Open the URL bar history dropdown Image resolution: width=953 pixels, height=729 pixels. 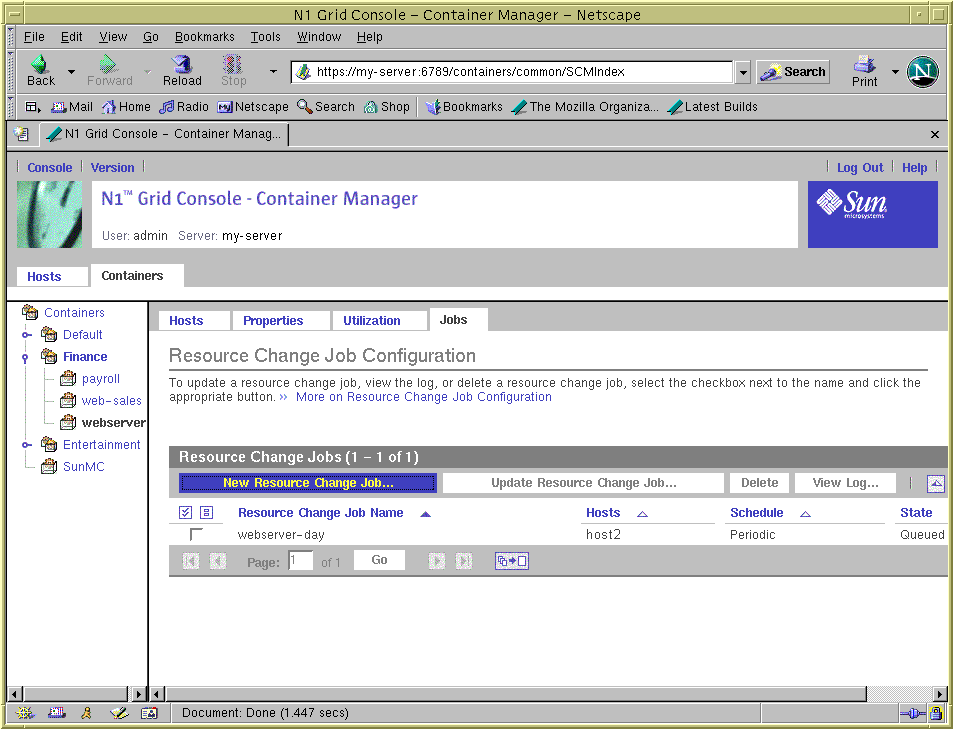coord(743,72)
